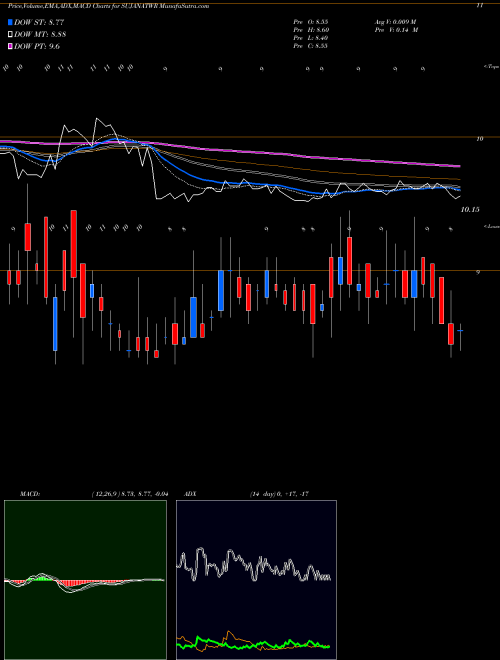This screenshot has width=500, height=660.
Task: Click the y-axis label 9 on the lower line
Action: pyautogui.click(x=478, y=272)
